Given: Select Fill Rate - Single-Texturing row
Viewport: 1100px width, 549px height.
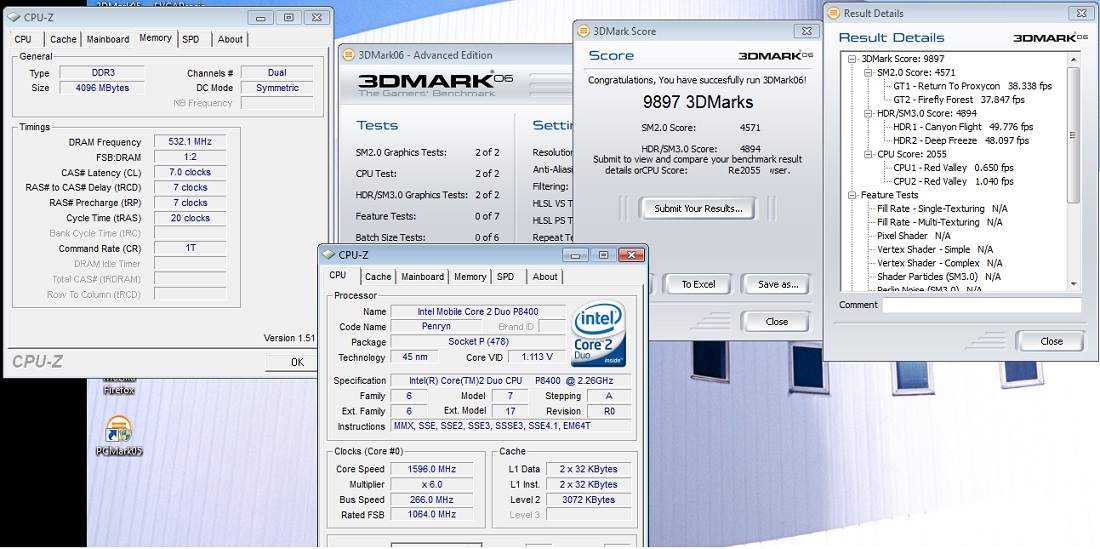Looking at the screenshot, I should click(940, 209).
